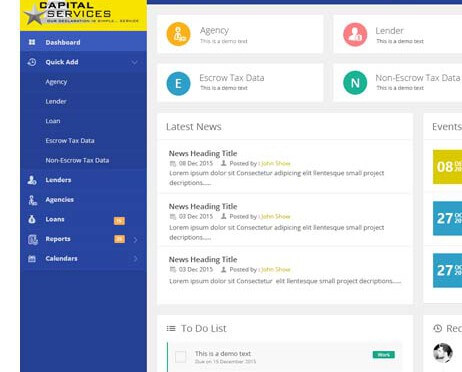This screenshot has height=372, width=462.
Task: Click the Lenders sidebar icon
Action: click(x=32, y=180)
